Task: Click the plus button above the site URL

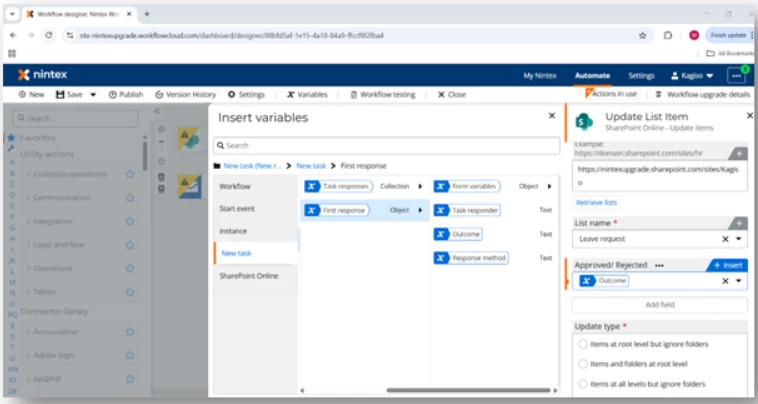Action: [x=739, y=154]
